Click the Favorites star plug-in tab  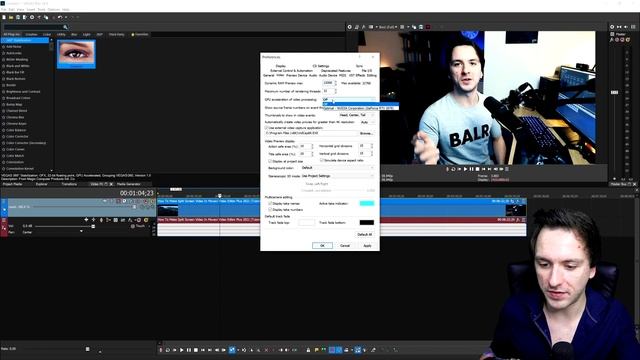click(x=140, y=34)
